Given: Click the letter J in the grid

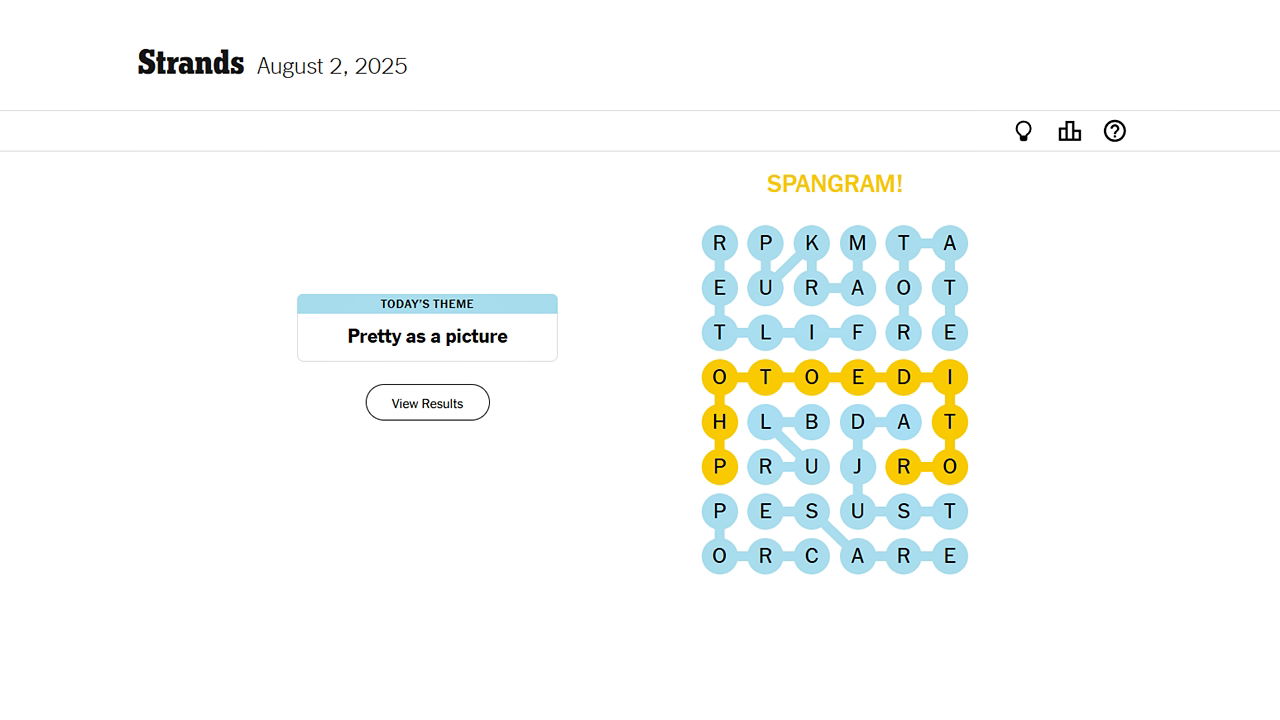Looking at the screenshot, I should (858, 466).
